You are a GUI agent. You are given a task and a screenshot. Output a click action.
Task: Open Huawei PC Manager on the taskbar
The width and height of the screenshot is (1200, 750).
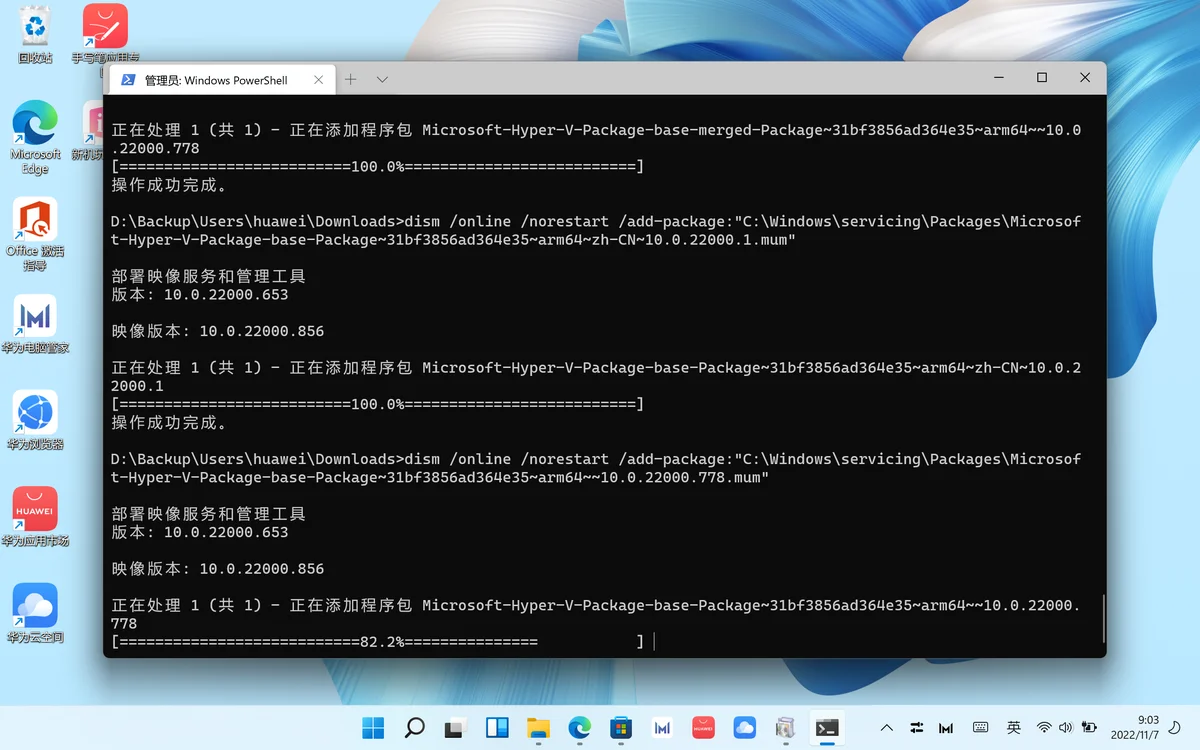(662, 728)
